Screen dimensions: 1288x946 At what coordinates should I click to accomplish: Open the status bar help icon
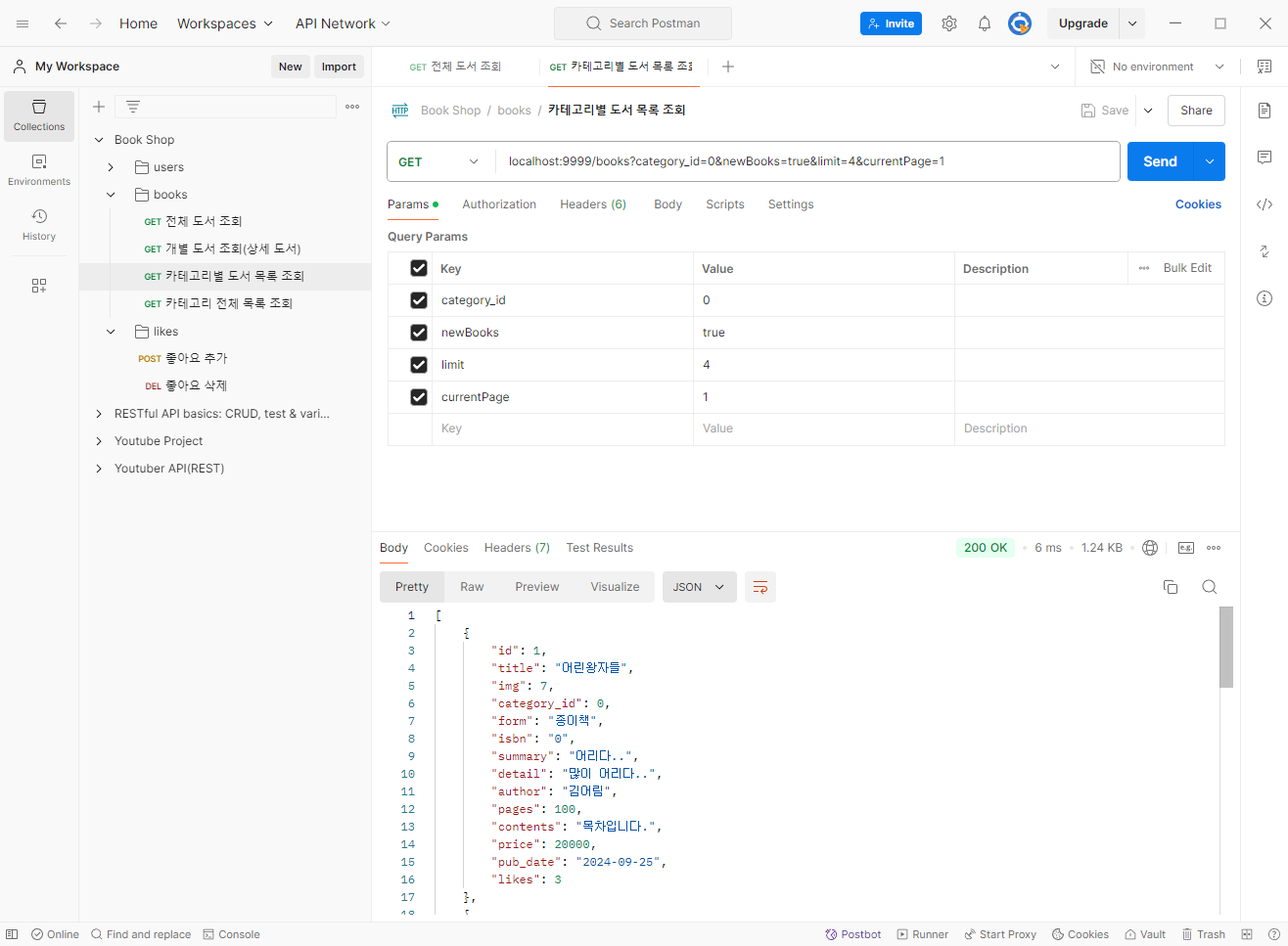click(x=1274, y=934)
